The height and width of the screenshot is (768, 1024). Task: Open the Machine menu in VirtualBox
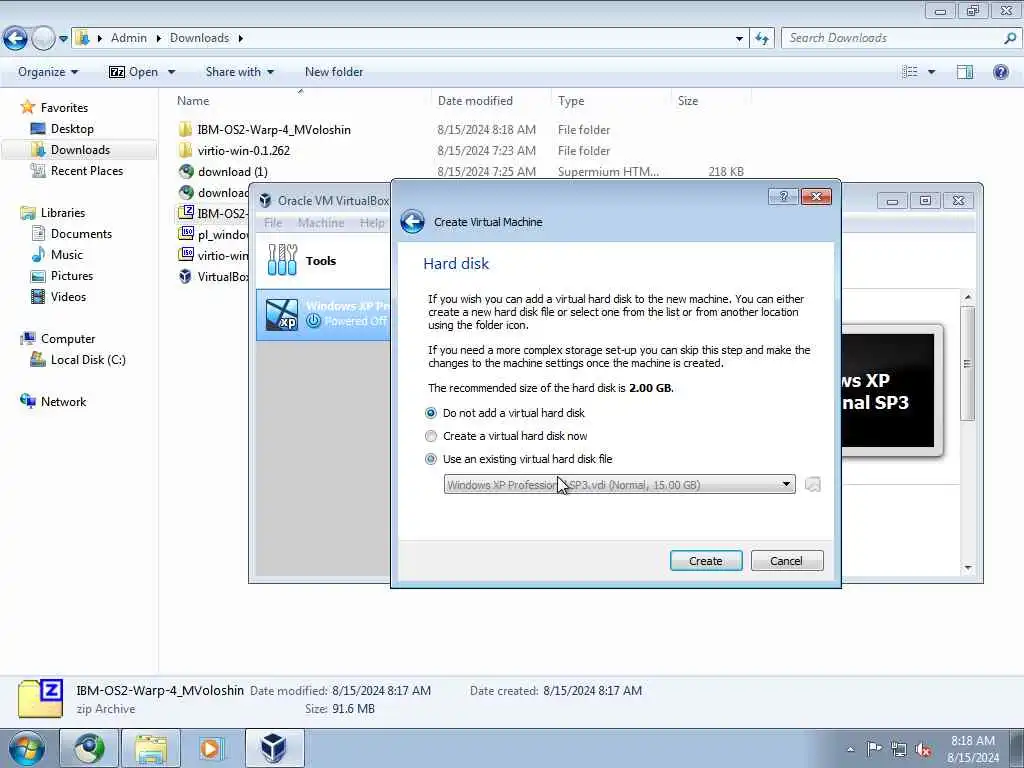321,223
